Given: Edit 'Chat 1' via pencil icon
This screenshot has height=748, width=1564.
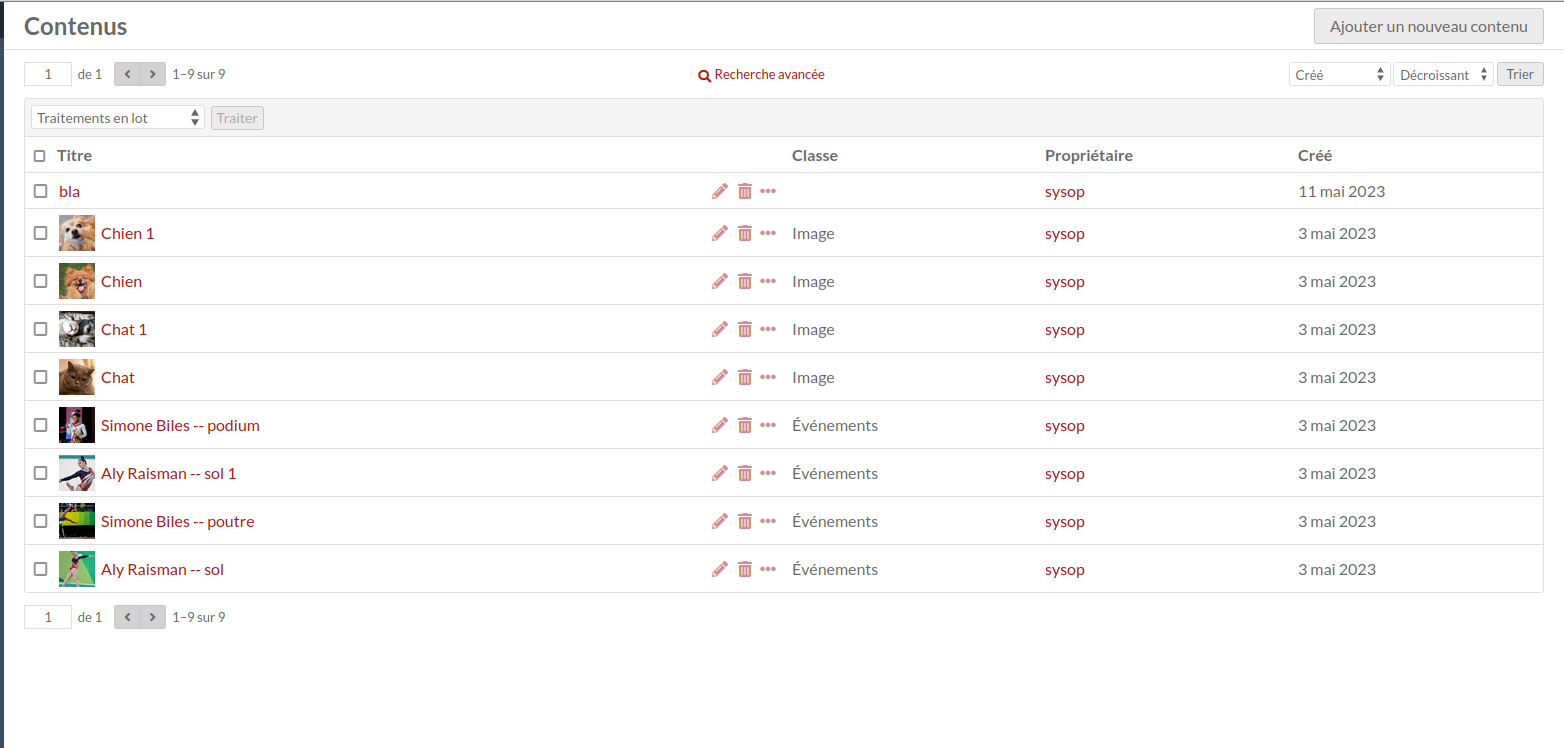Looking at the screenshot, I should [720, 329].
